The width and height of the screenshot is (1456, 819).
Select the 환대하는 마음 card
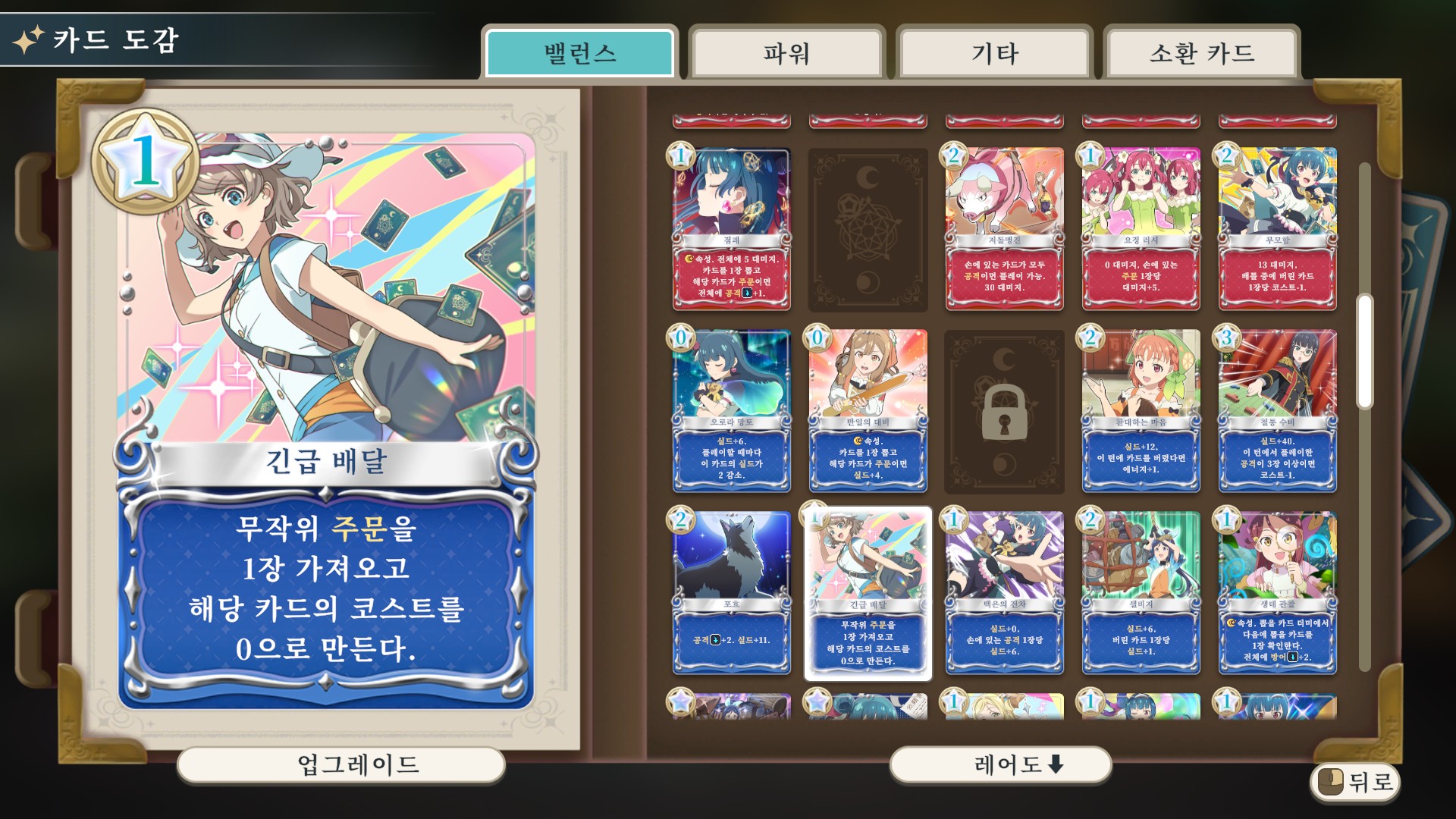[1141, 411]
